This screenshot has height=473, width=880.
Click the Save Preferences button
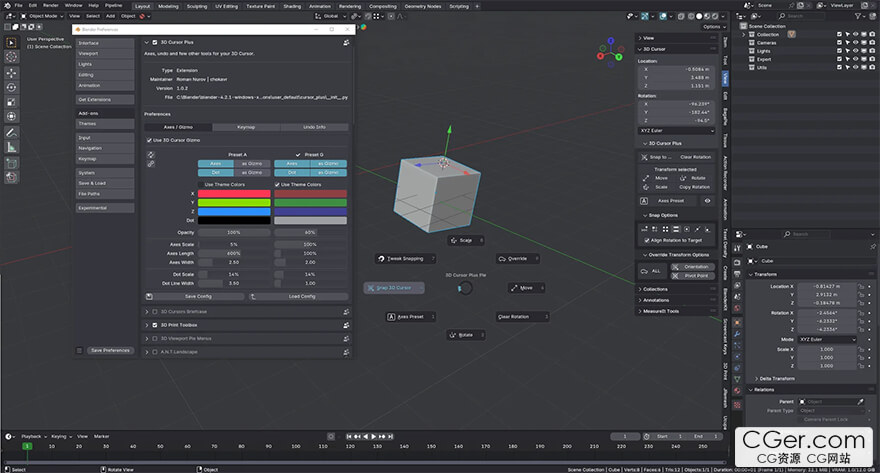tap(110, 351)
